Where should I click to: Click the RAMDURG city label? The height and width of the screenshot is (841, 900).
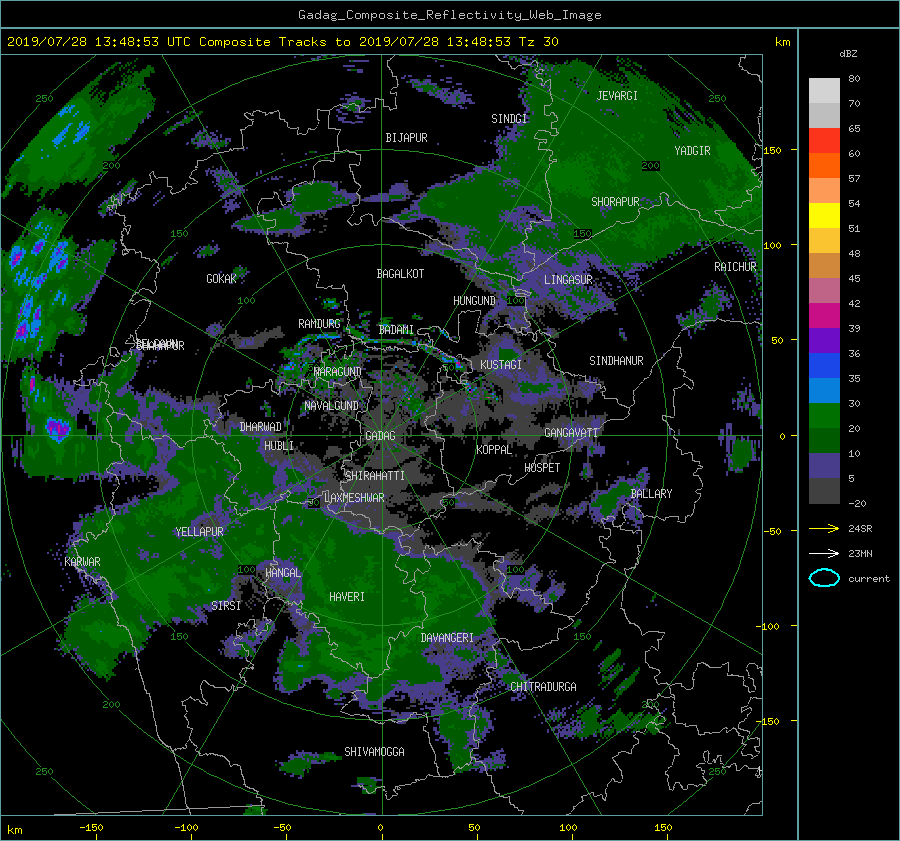tap(319, 324)
